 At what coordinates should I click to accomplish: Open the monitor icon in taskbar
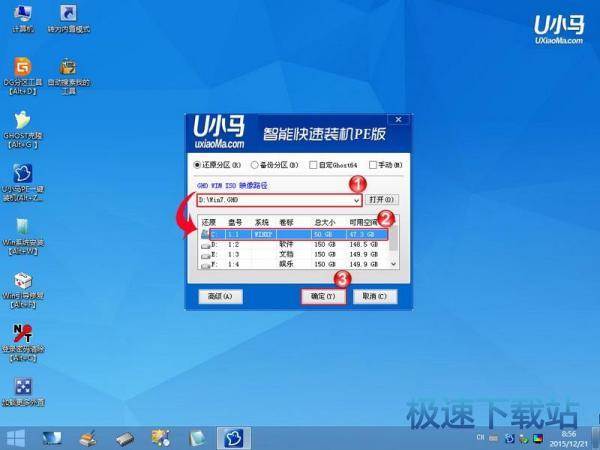click(x=52, y=439)
